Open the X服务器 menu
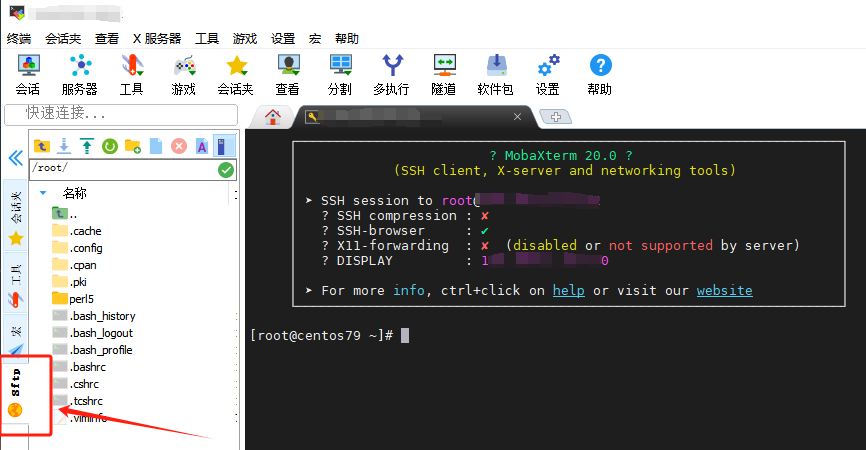The width and height of the screenshot is (866, 450). point(157,38)
